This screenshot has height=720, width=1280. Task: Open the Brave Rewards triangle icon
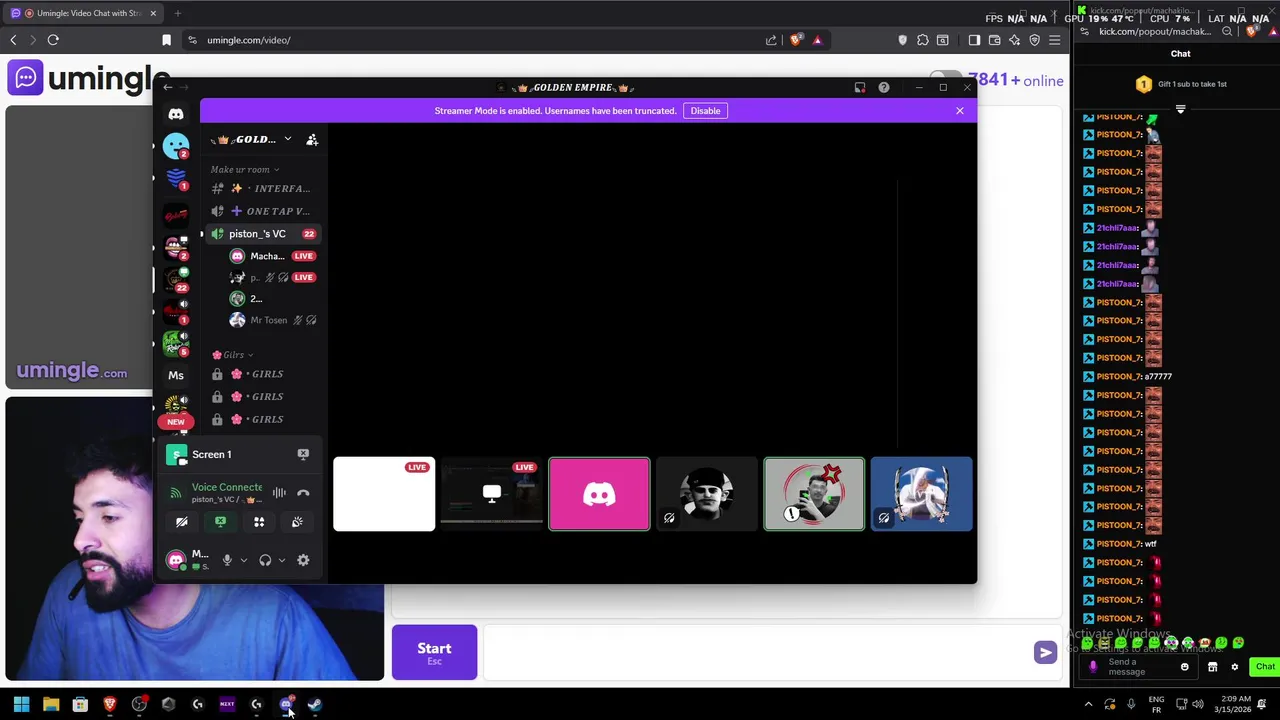coord(817,40)
